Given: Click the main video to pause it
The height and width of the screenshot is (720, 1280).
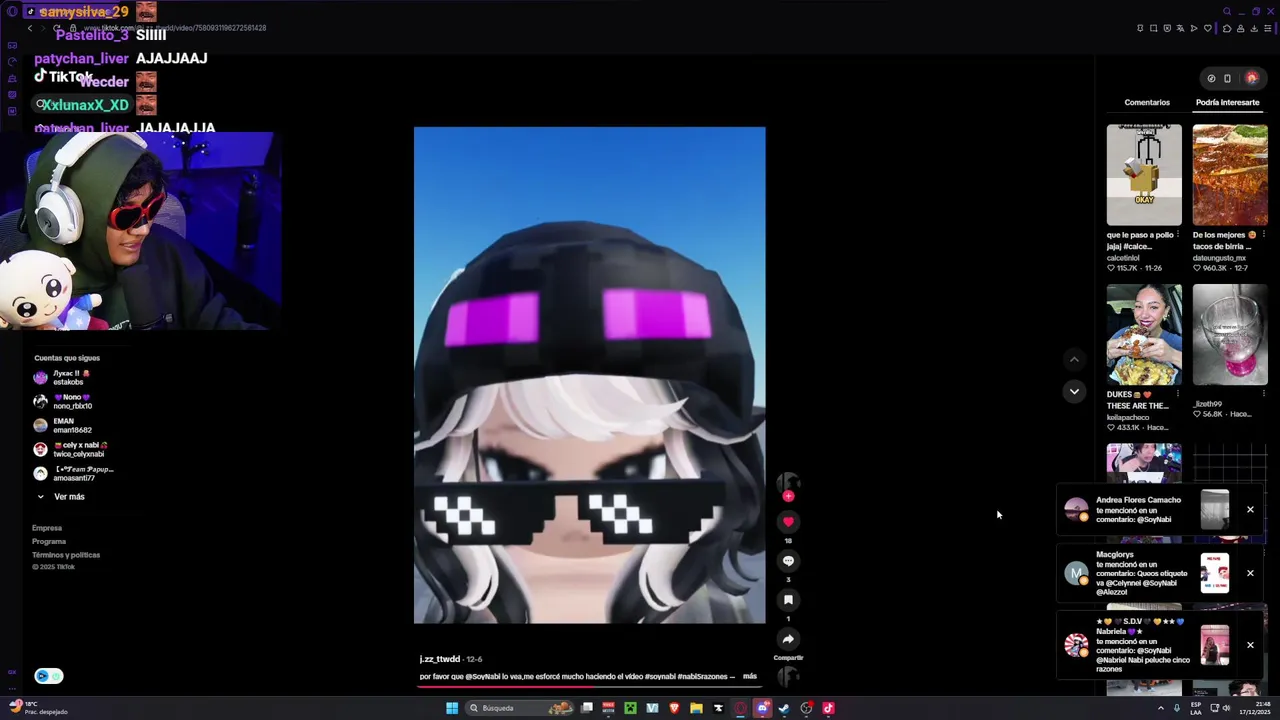Looking at the screenshot, I should coord(590,375).
